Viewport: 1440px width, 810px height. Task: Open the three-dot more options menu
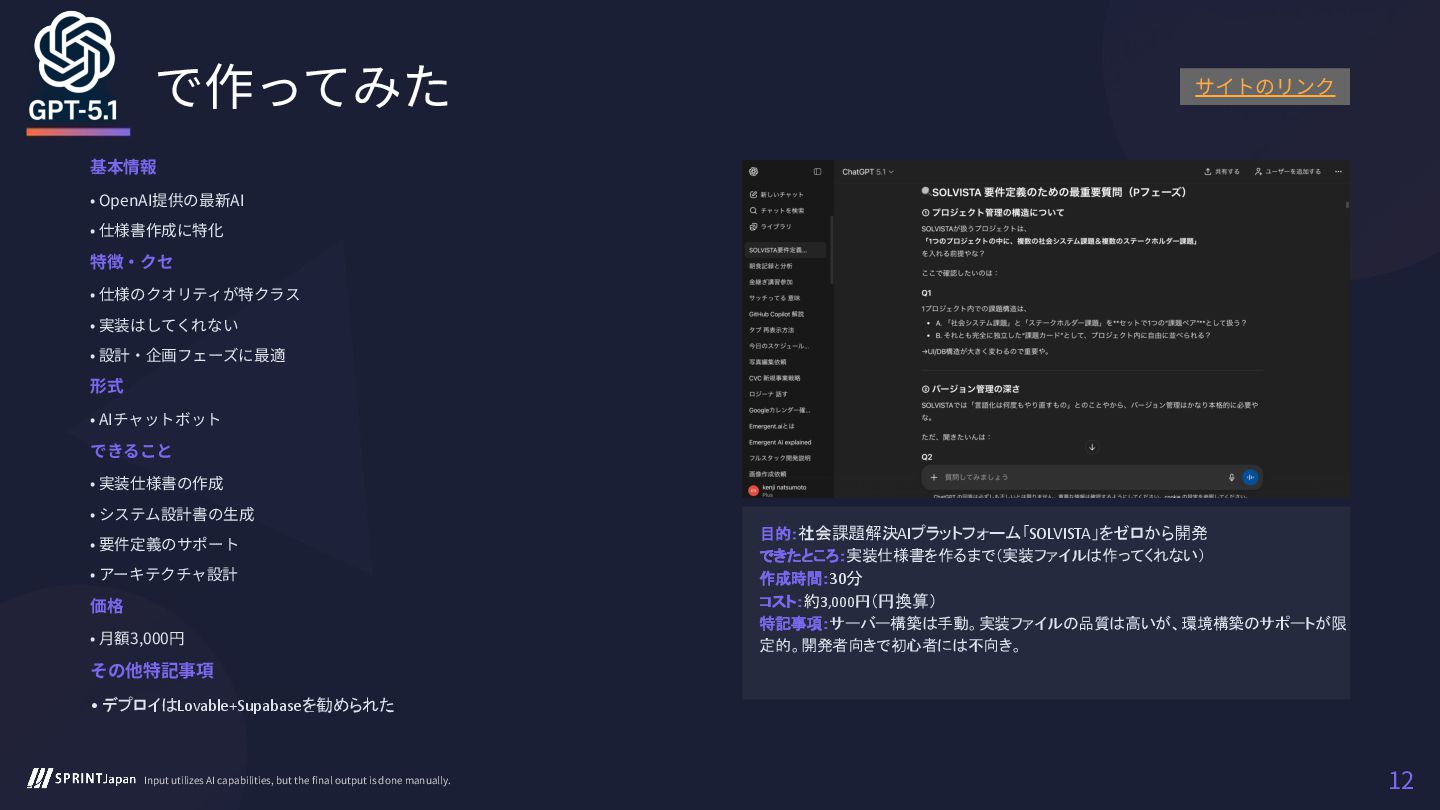(x=1338, y=172)
